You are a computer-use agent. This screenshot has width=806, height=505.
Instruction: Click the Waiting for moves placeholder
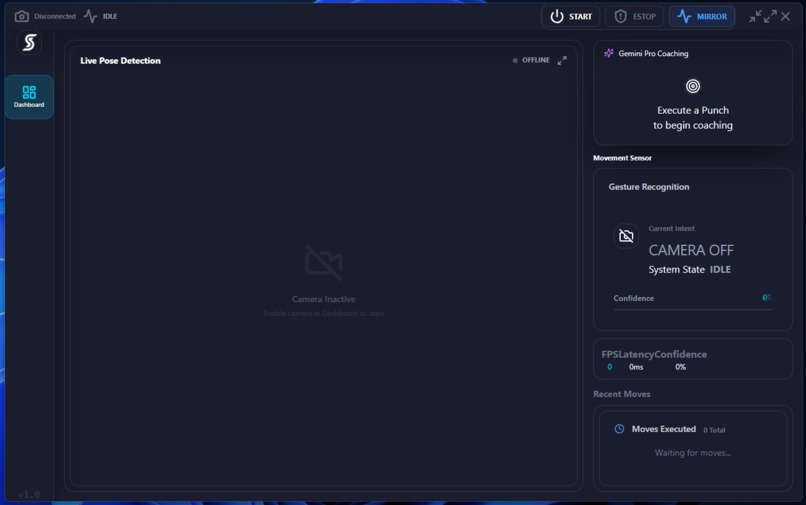692,453
